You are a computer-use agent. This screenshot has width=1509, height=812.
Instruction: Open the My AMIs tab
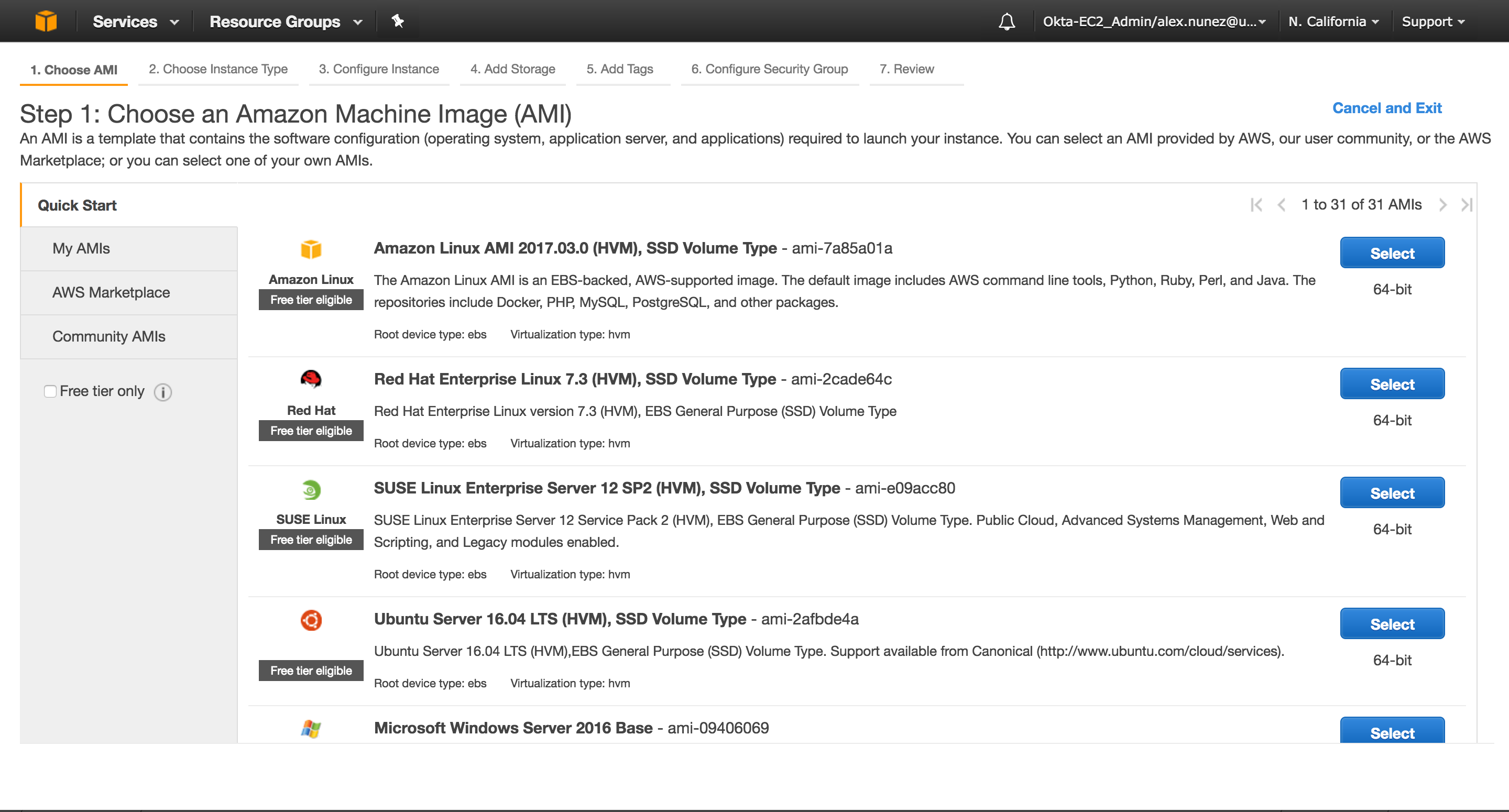click(128, 248)
